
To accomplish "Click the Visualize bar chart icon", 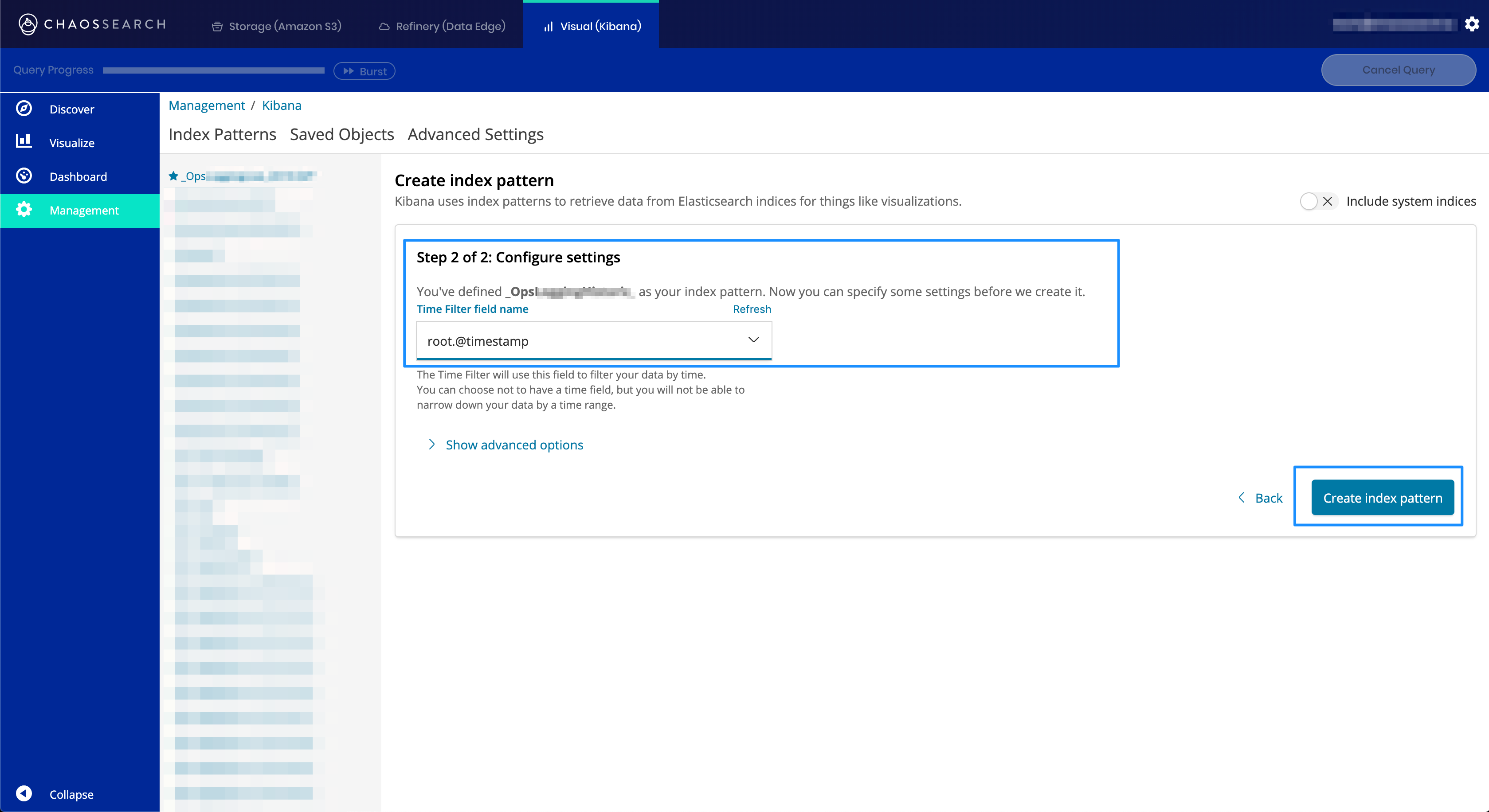I will pyautogui.click(x=24, y=141).
